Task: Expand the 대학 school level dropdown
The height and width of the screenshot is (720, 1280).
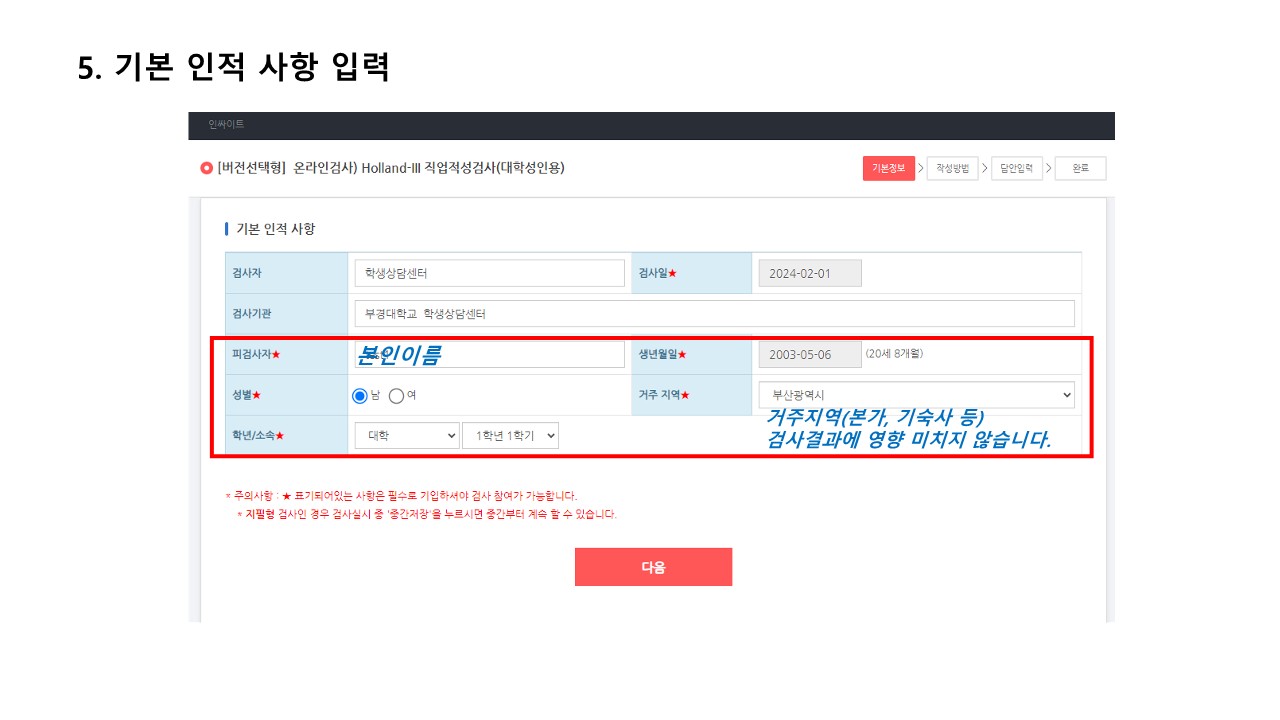Action: pos(406,435)
